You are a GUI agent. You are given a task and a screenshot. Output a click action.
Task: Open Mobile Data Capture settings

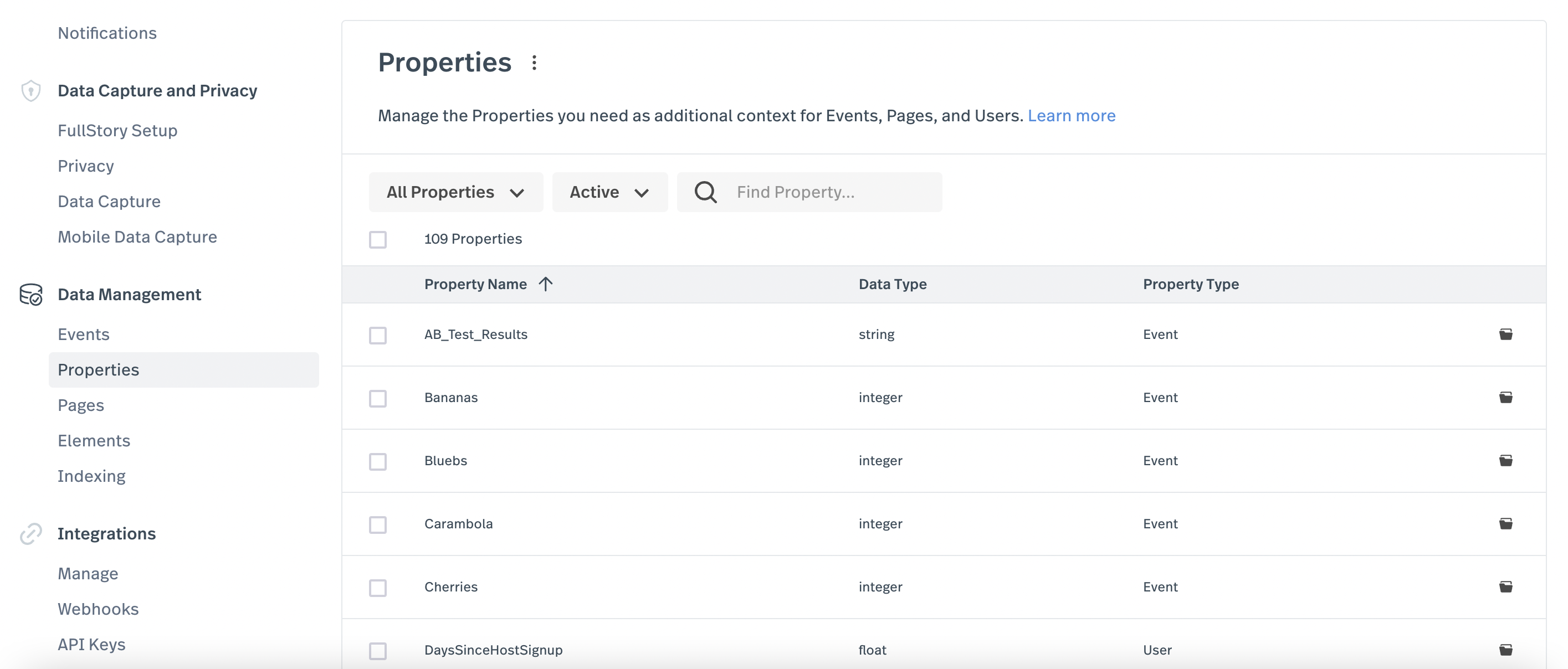point(137,236)
